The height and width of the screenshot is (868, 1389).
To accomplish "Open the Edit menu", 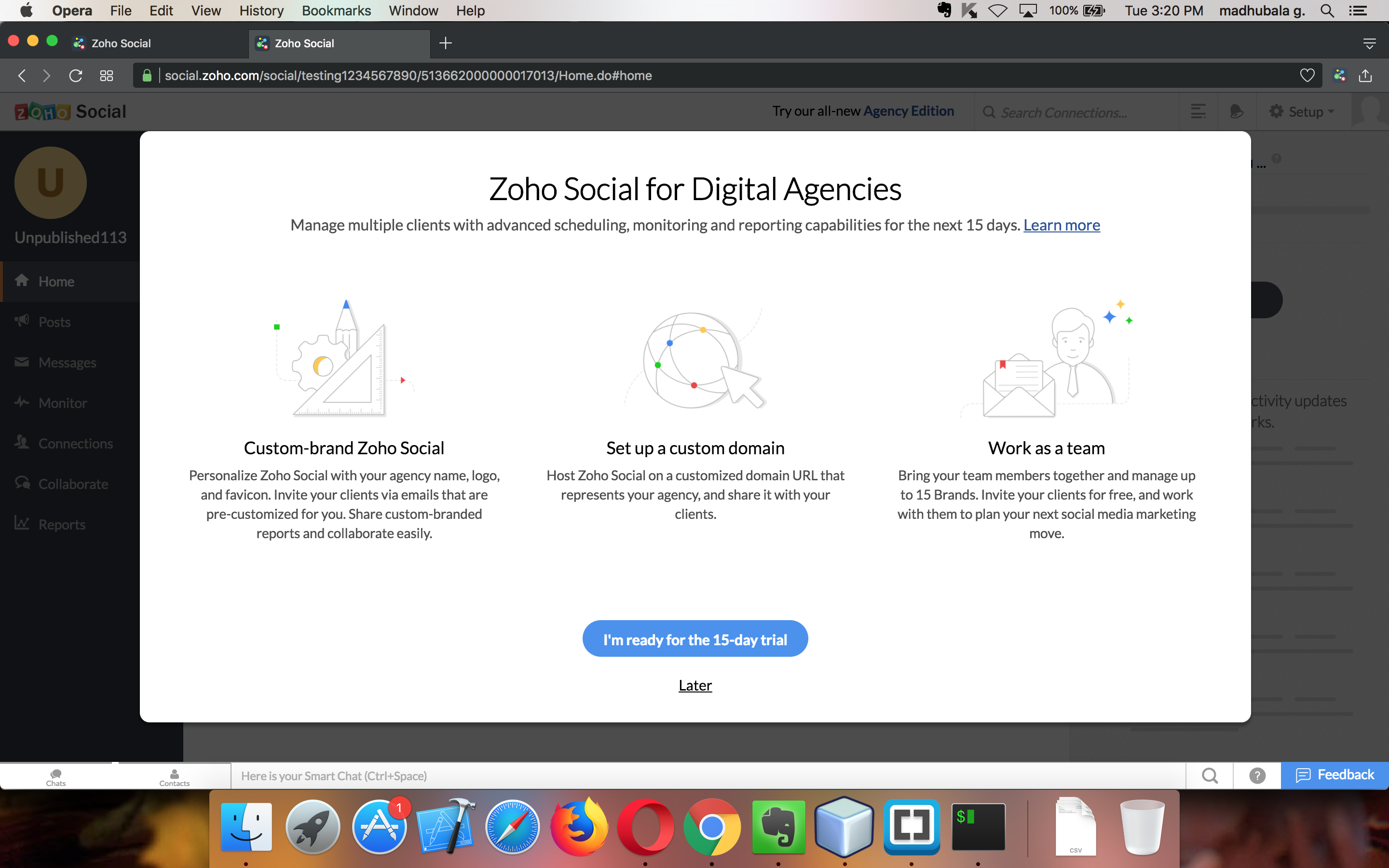I will 161,10.
